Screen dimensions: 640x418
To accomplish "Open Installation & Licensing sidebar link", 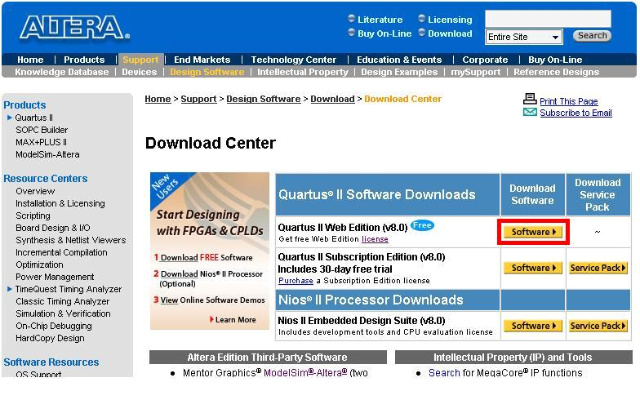I will coord(60,203).
